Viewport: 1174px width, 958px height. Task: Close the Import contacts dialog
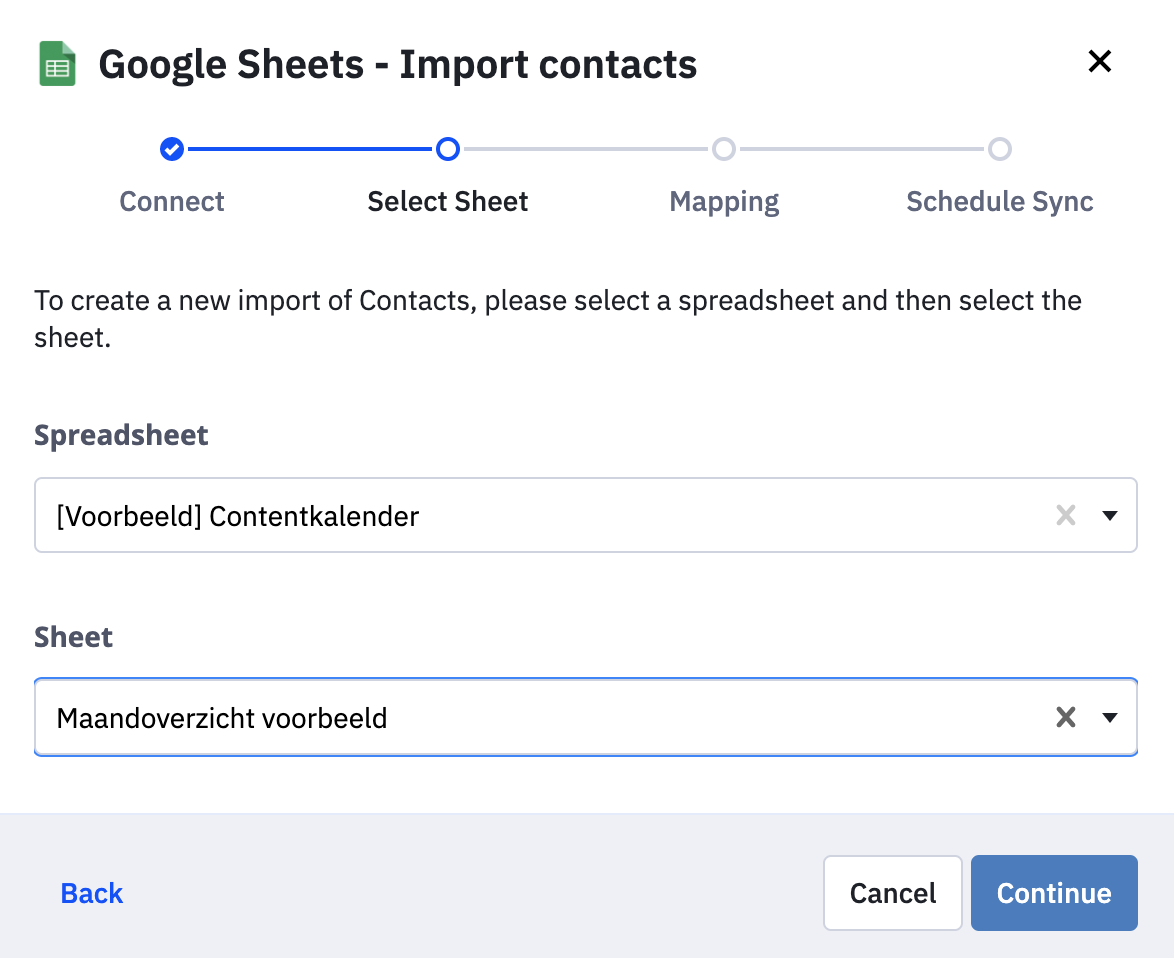tap(1099, 61)
